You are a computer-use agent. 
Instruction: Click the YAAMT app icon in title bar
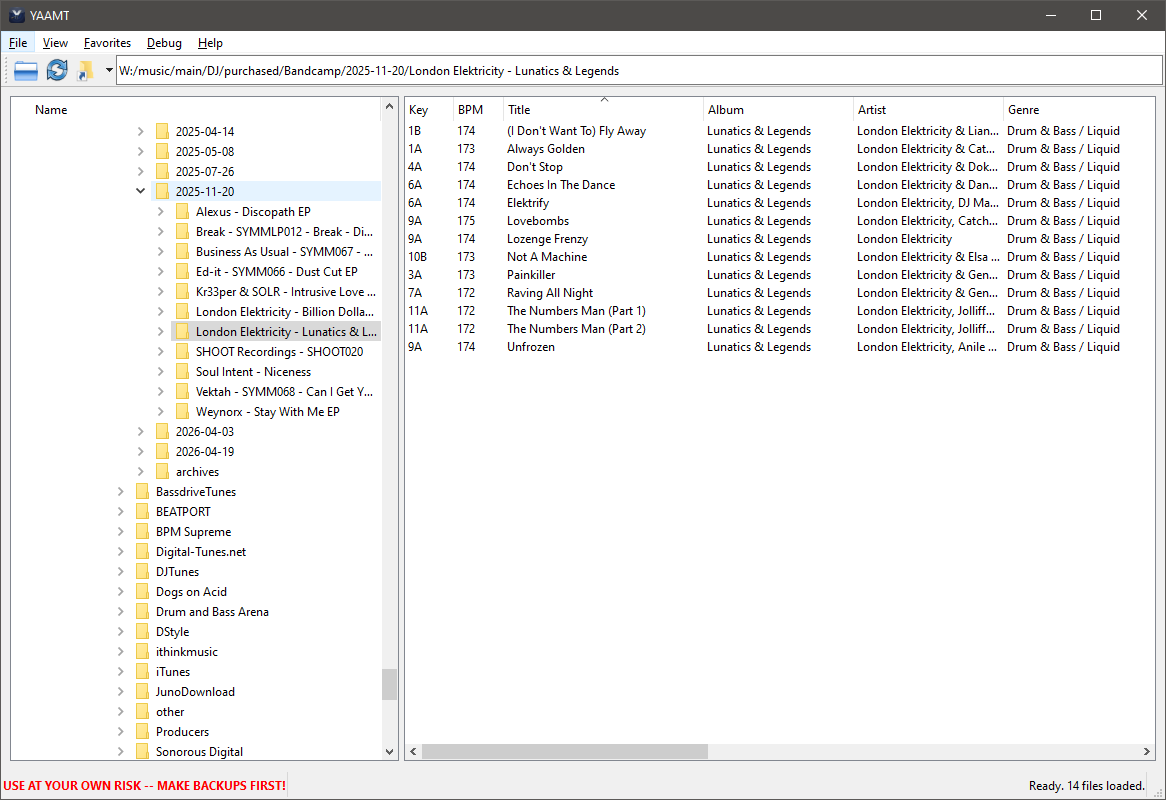(16, 15)
